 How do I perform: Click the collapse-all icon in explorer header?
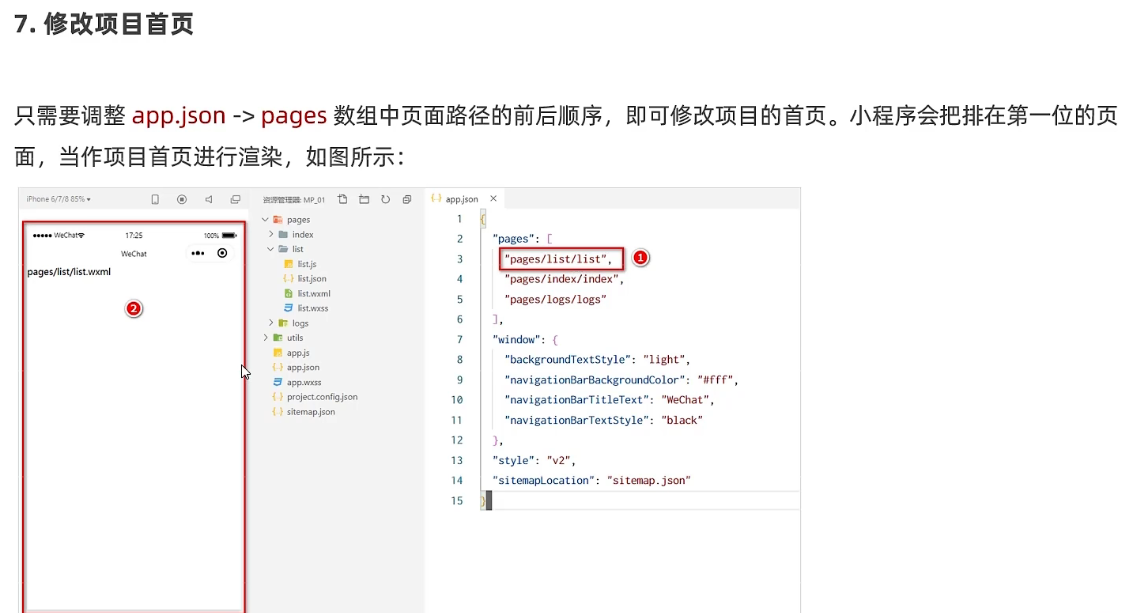[407, 200]
